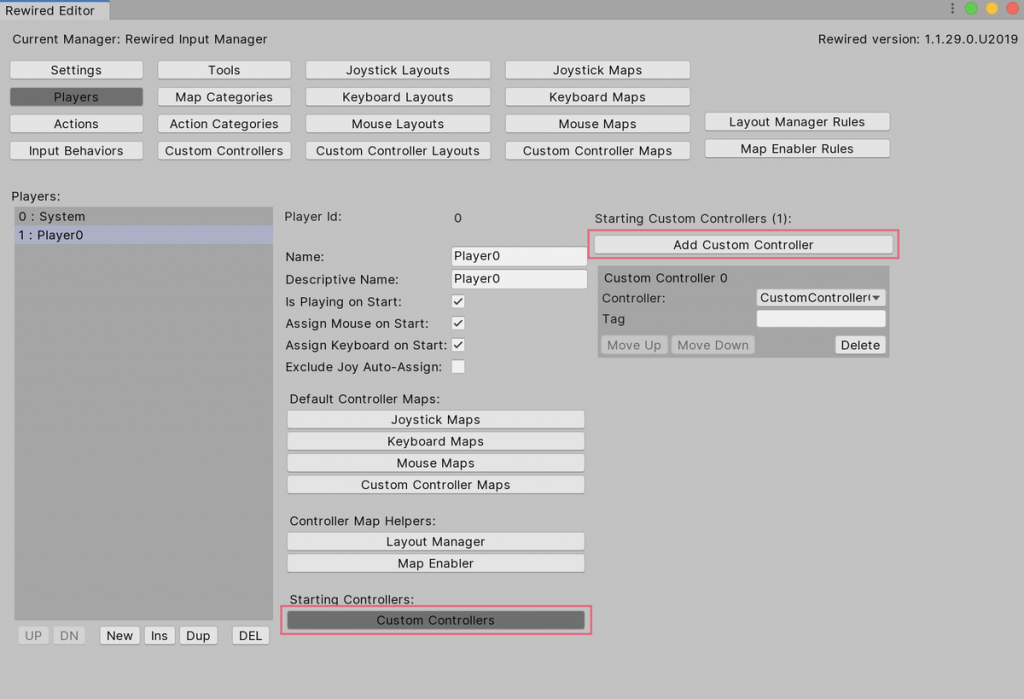The image size is (1024, 699).
Task: Open Default Controller Maps Joystick Maps
Action: [436, 419]
